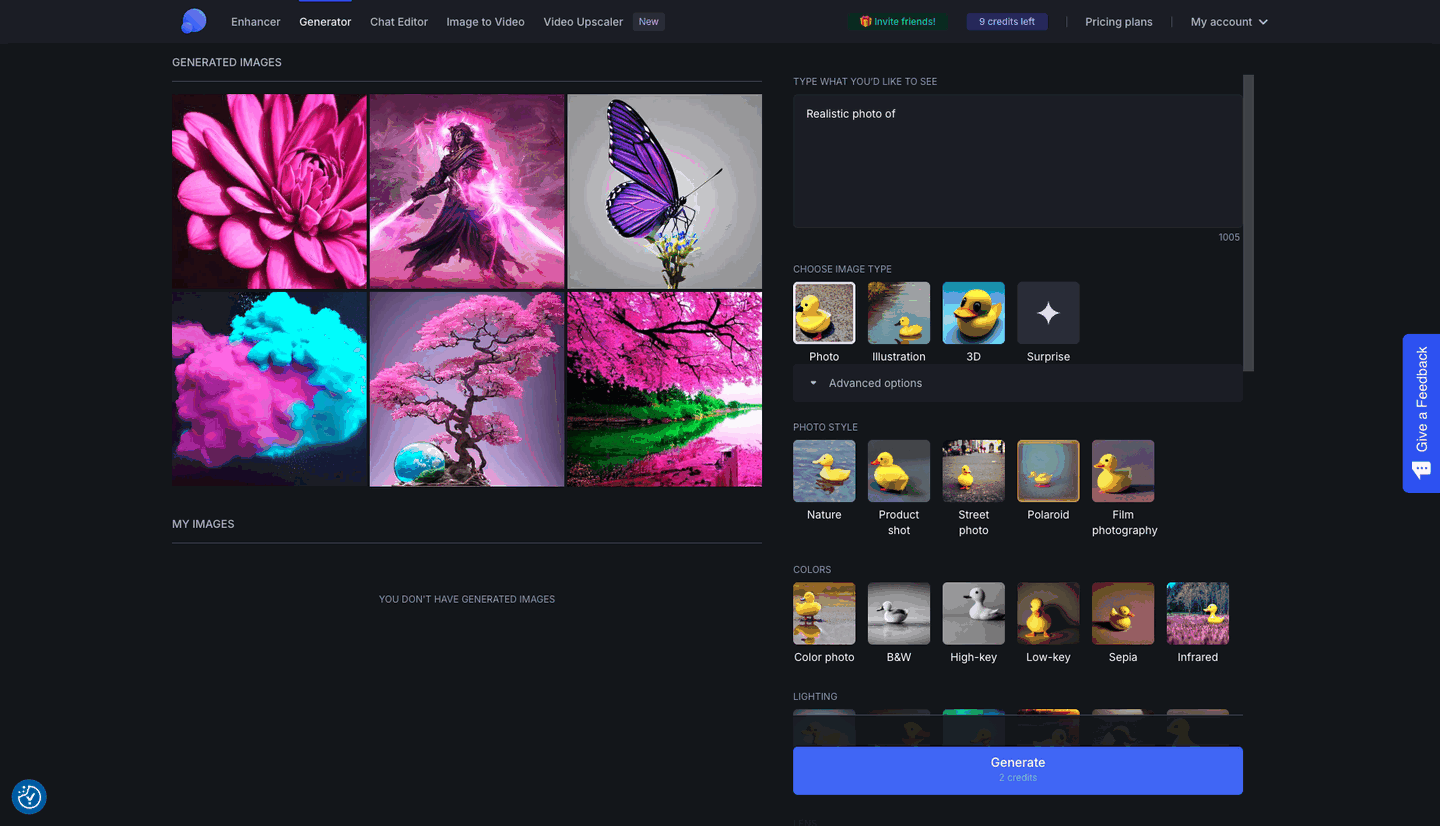Image resolution: width=1440 pixels, height=826 pixels.
Task: Pick the Sepia color option
Action: [x=1123, y=614]
